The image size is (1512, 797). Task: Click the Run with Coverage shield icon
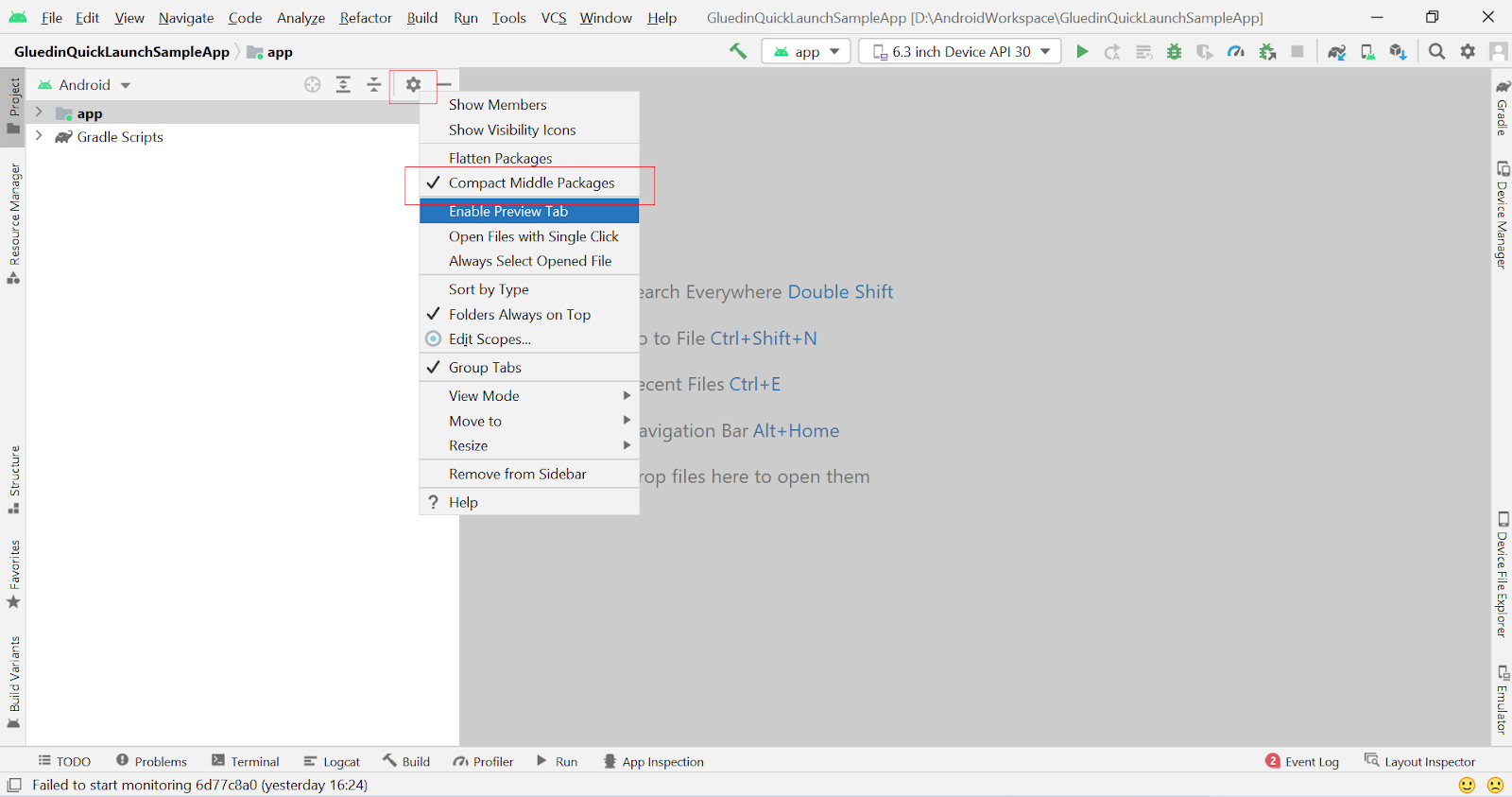coord(1205,51)
